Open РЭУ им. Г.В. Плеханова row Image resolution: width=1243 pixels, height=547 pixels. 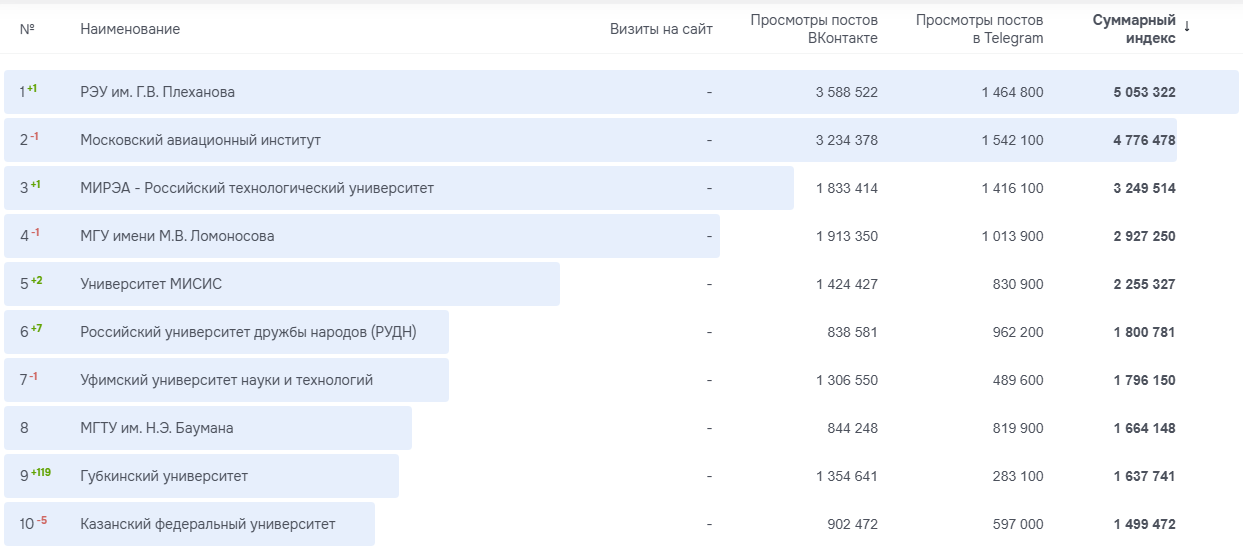157,92
